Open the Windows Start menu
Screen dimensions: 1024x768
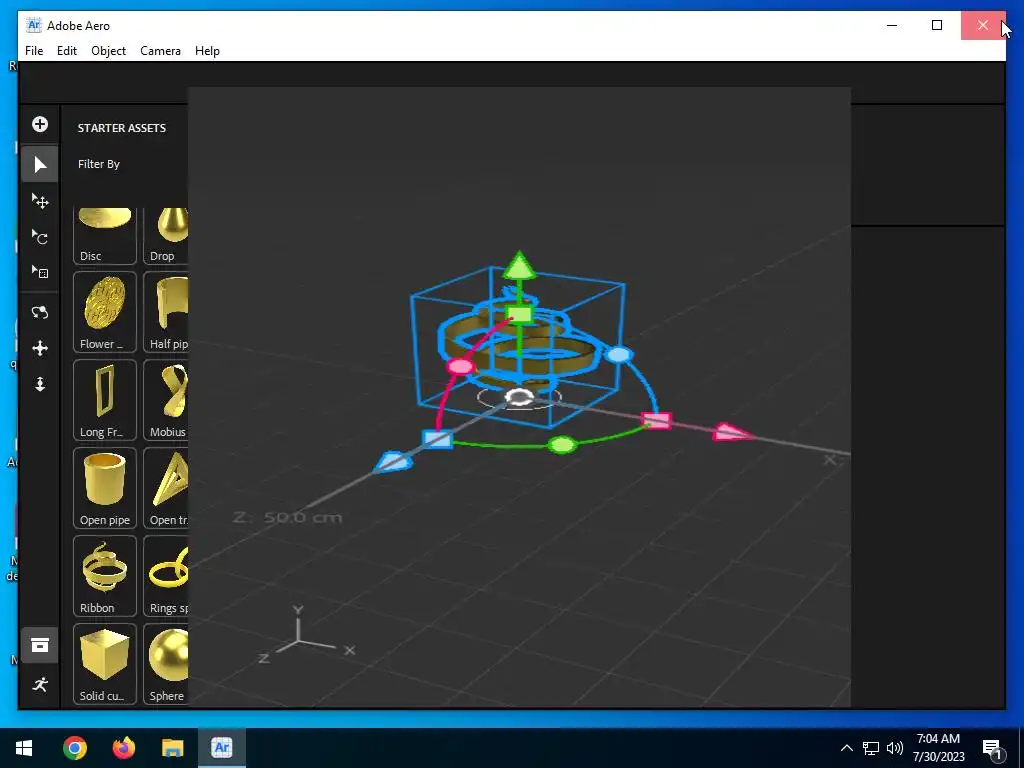click(24, 748)
